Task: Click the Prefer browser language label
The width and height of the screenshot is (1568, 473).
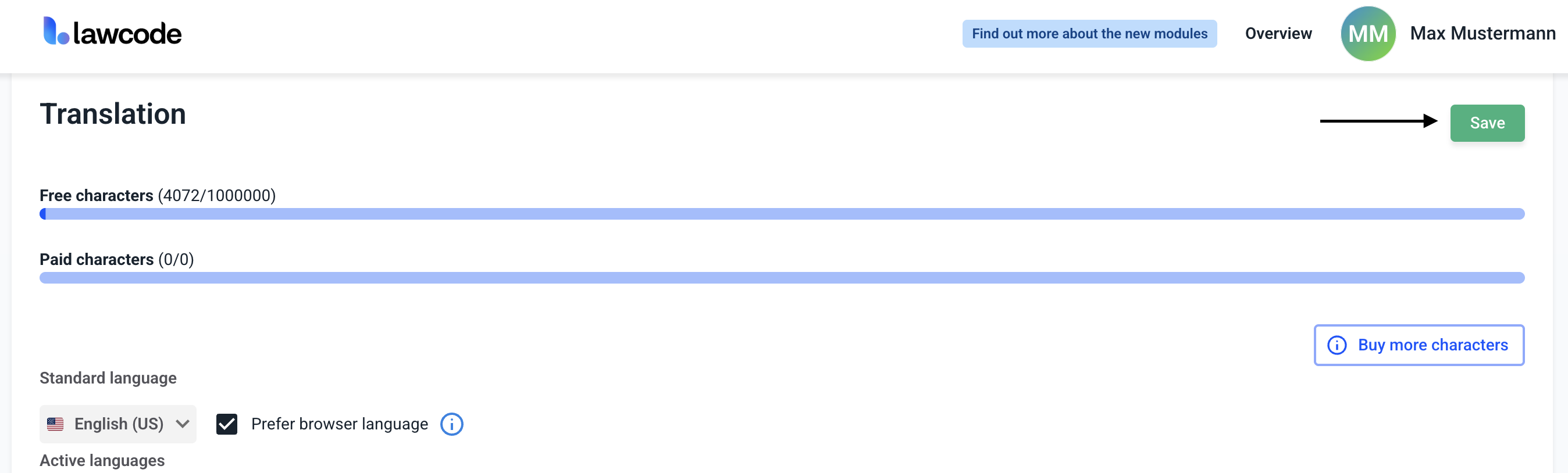Action: [340, 424]
